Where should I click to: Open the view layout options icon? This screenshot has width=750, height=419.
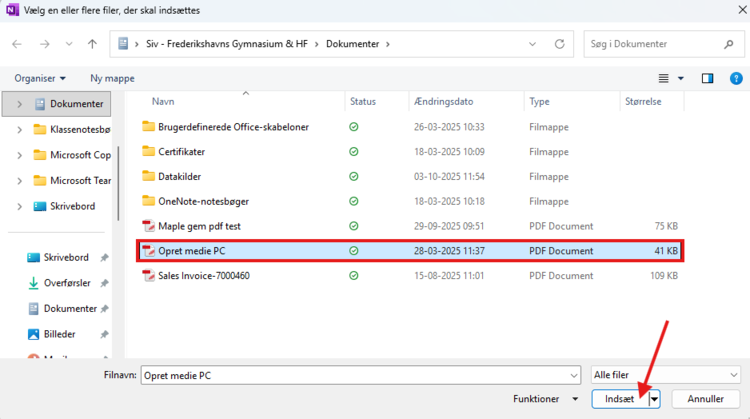(664, 78)
